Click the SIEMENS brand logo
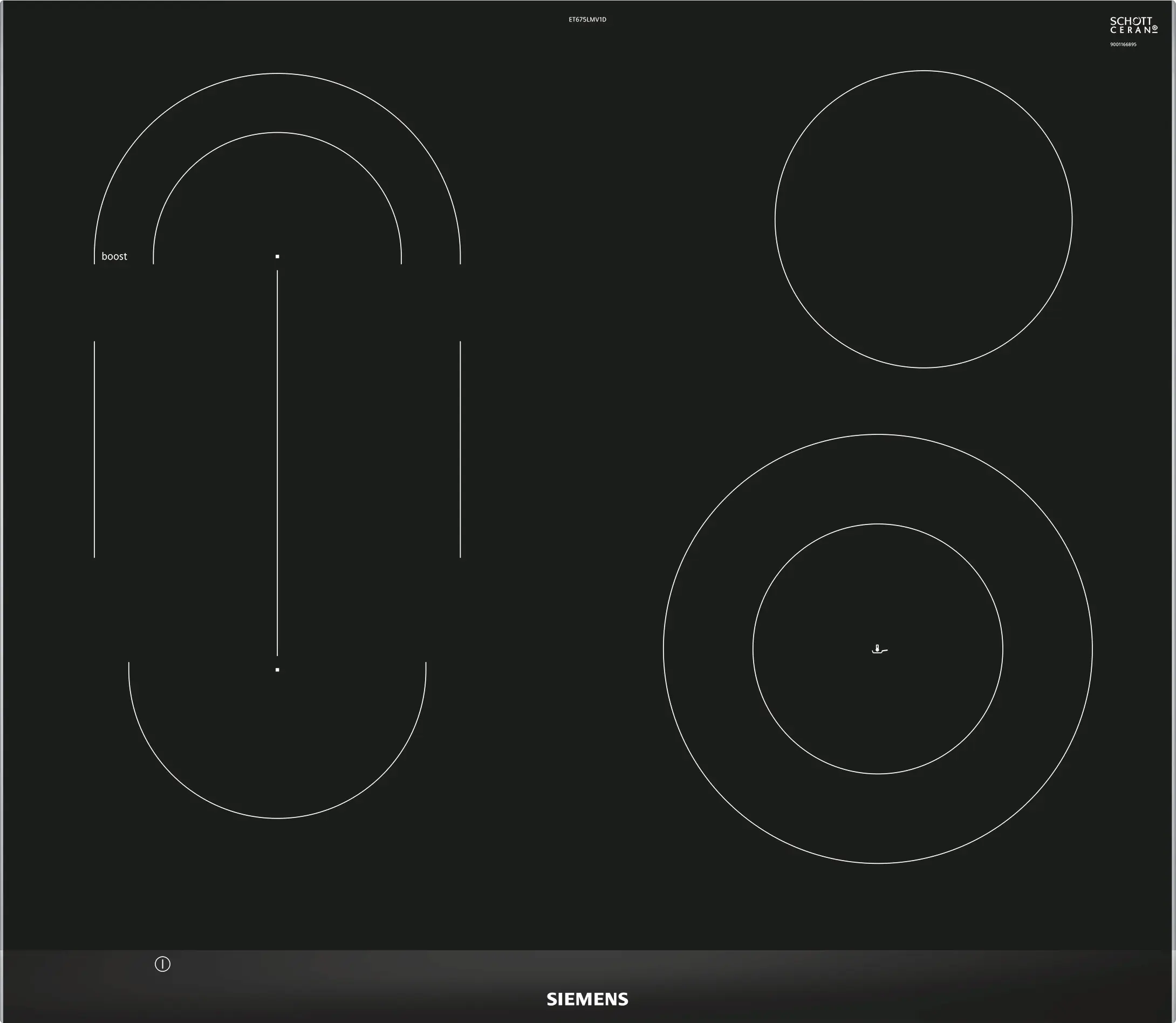 587,999
